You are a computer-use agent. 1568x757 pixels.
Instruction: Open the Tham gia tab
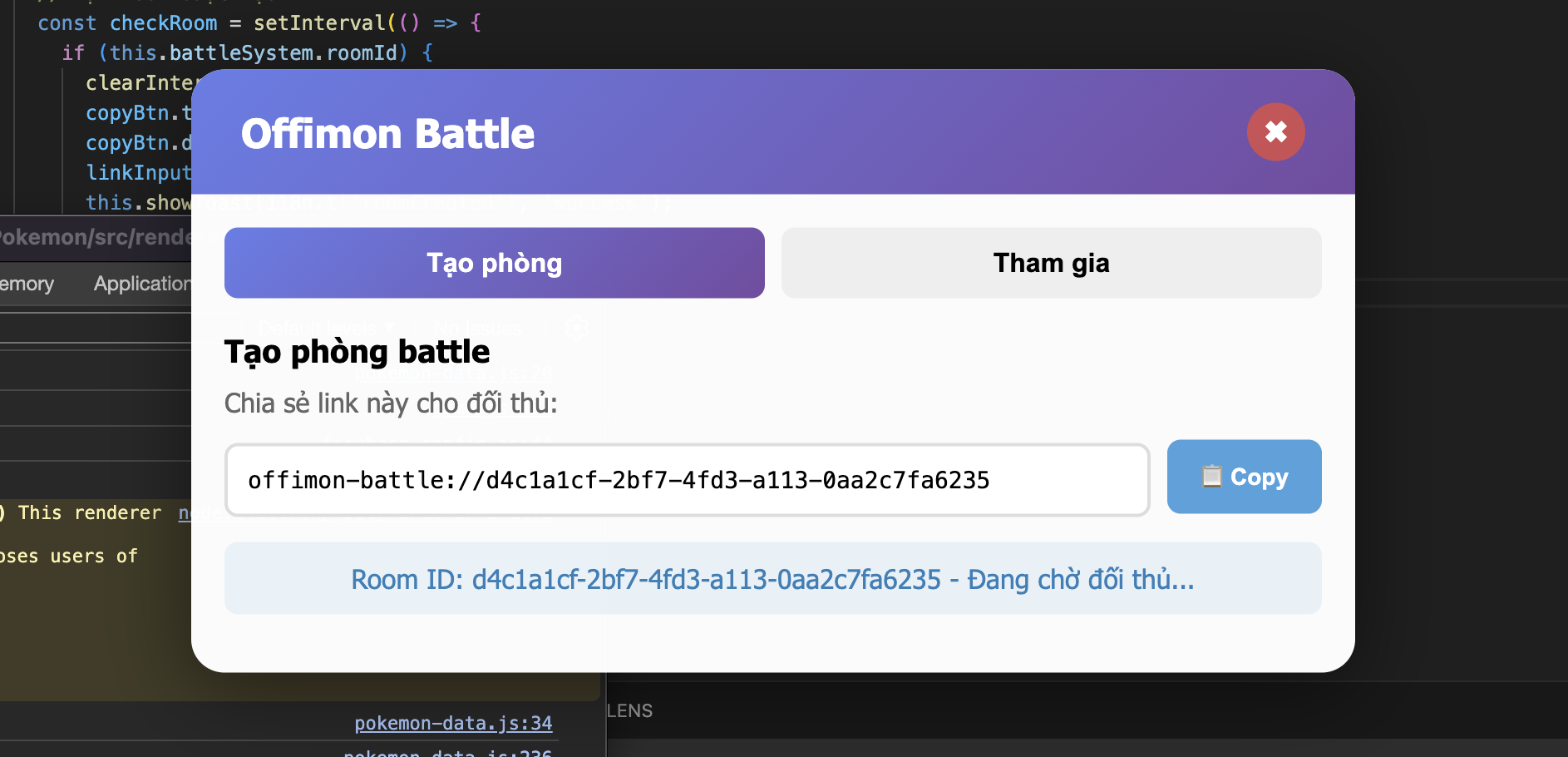click(x=1051, y=263)
